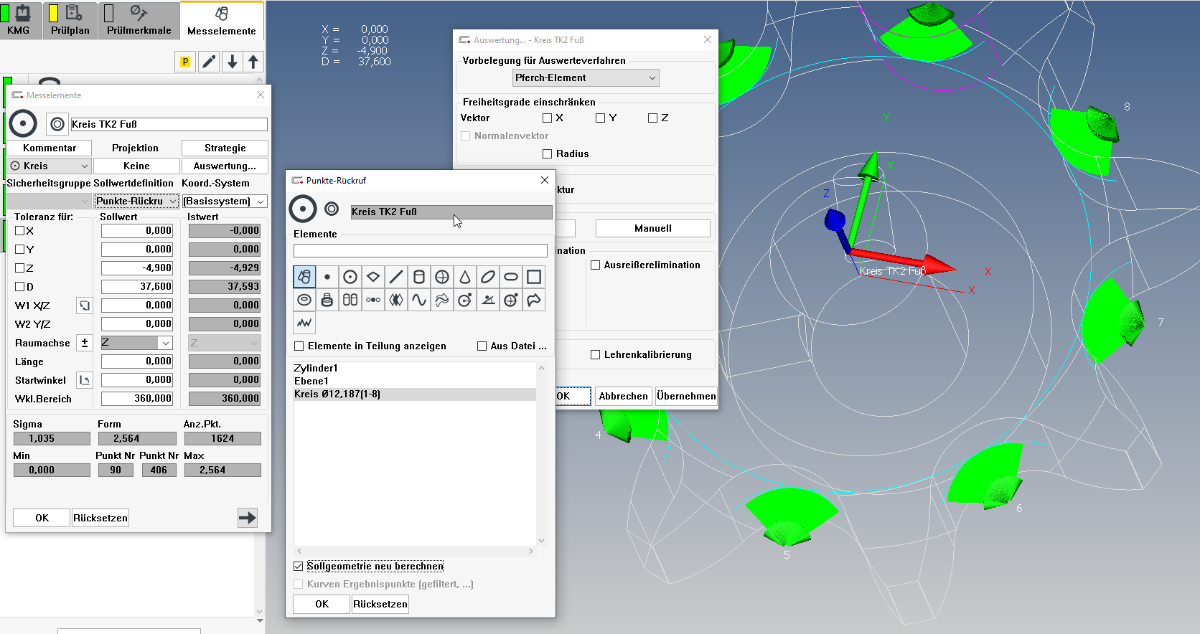Viewport: 1200px width, 634px height.
Task: Select the torus element icon
Action: [304, 299]
